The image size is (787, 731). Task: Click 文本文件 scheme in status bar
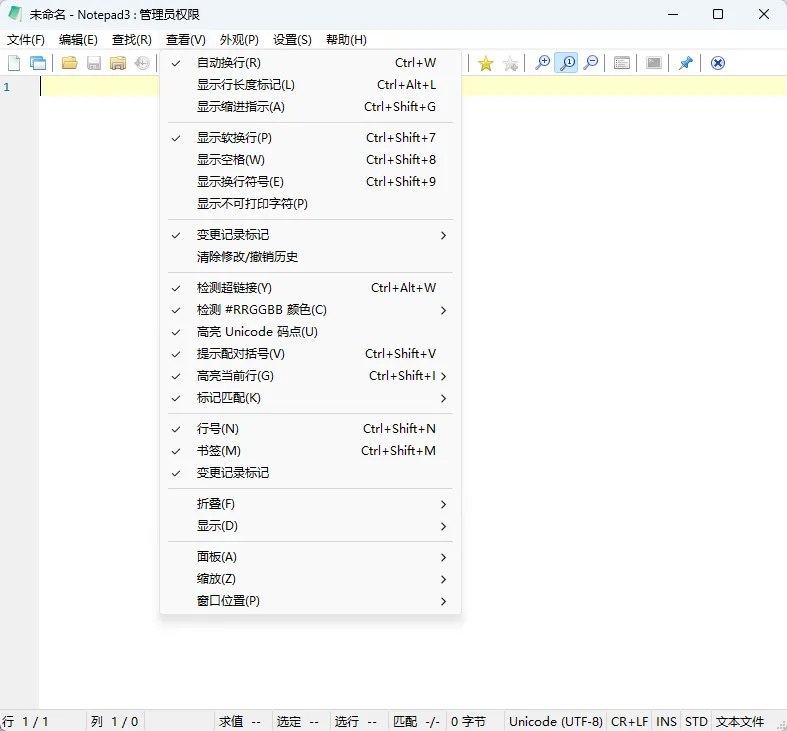coord(740,721)
